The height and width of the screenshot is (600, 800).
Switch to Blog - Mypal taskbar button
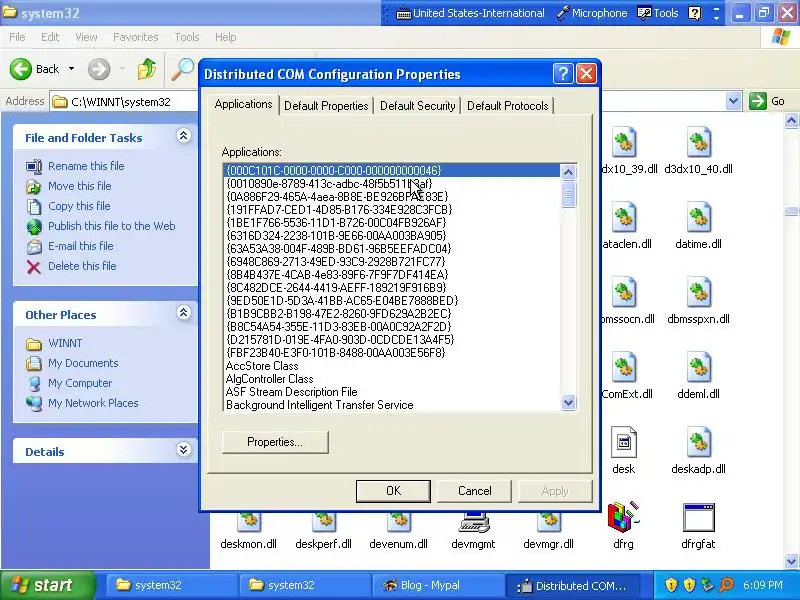[438, 585]
